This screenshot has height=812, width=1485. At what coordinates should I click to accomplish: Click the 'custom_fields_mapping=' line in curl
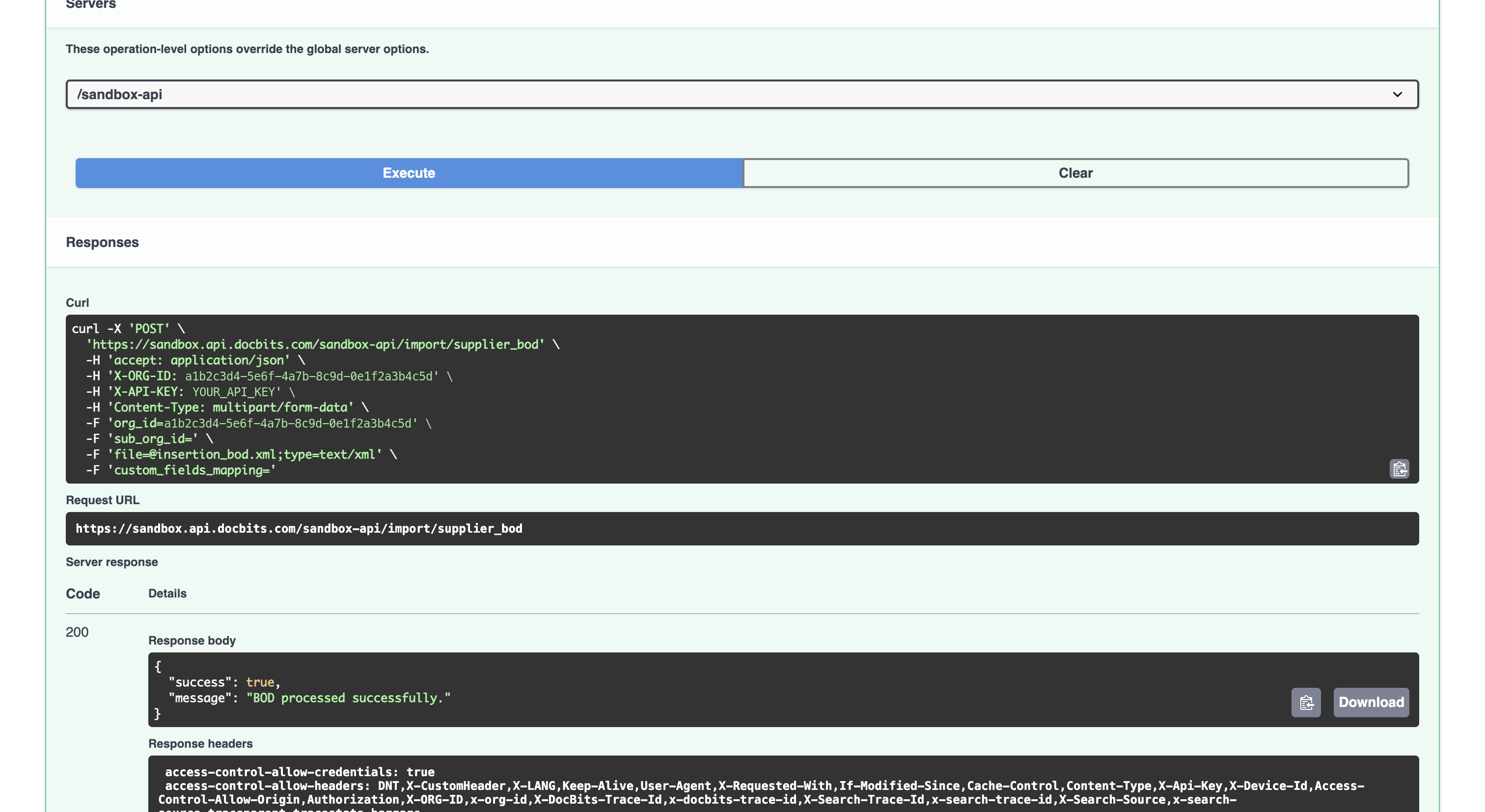(182, 470)
